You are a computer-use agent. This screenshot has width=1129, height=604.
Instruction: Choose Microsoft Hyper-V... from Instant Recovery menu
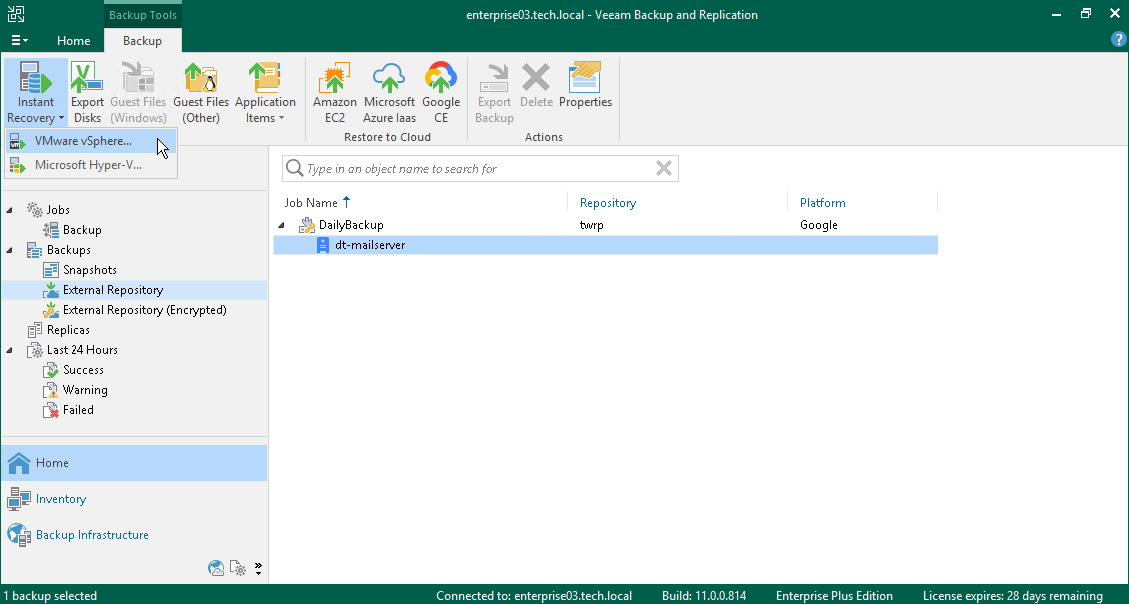coord(91,165)
